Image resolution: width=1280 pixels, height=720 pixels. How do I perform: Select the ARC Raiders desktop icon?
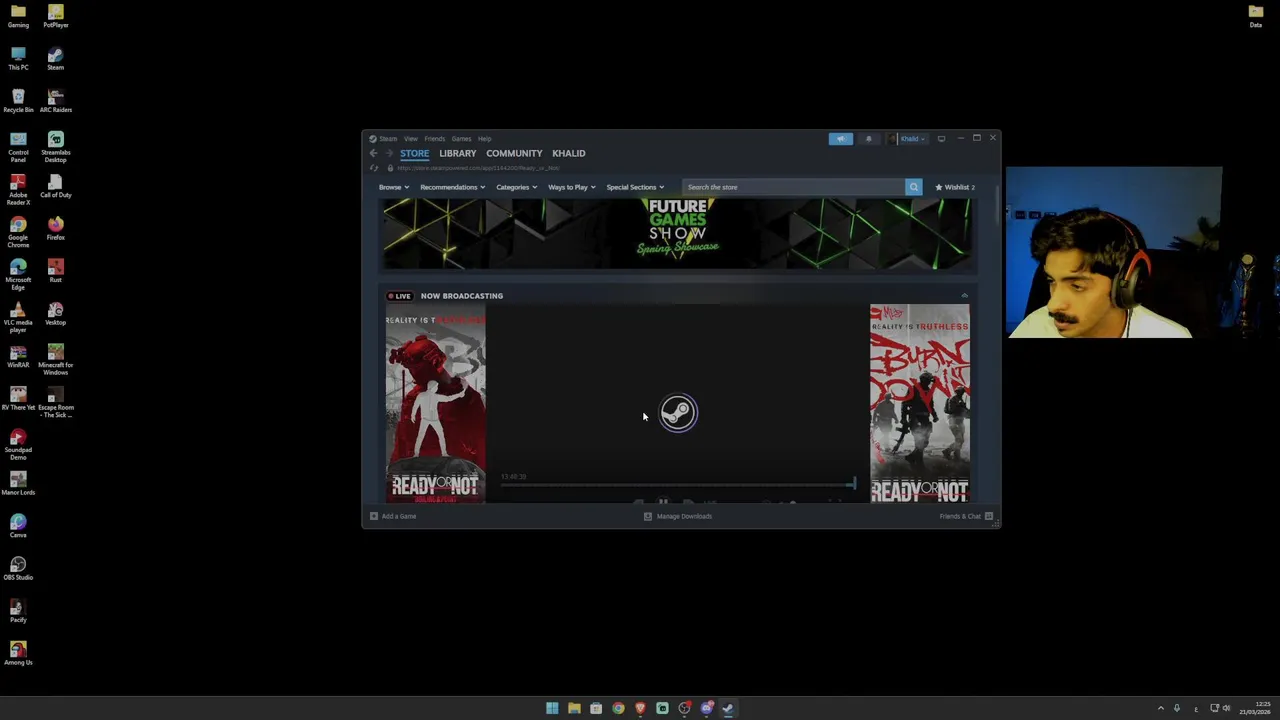click(56, 101)
